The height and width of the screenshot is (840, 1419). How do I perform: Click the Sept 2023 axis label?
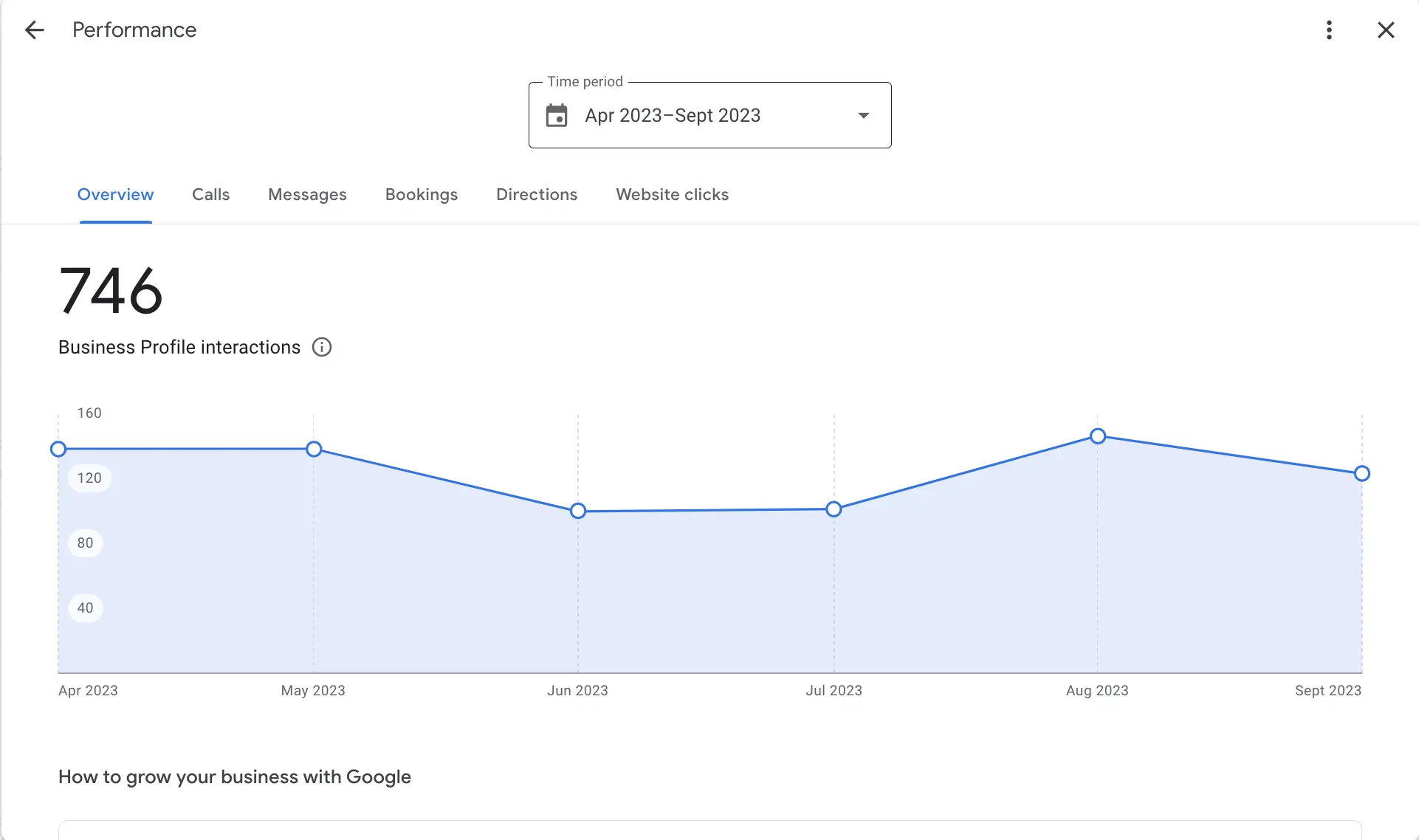coord(1327,691)
